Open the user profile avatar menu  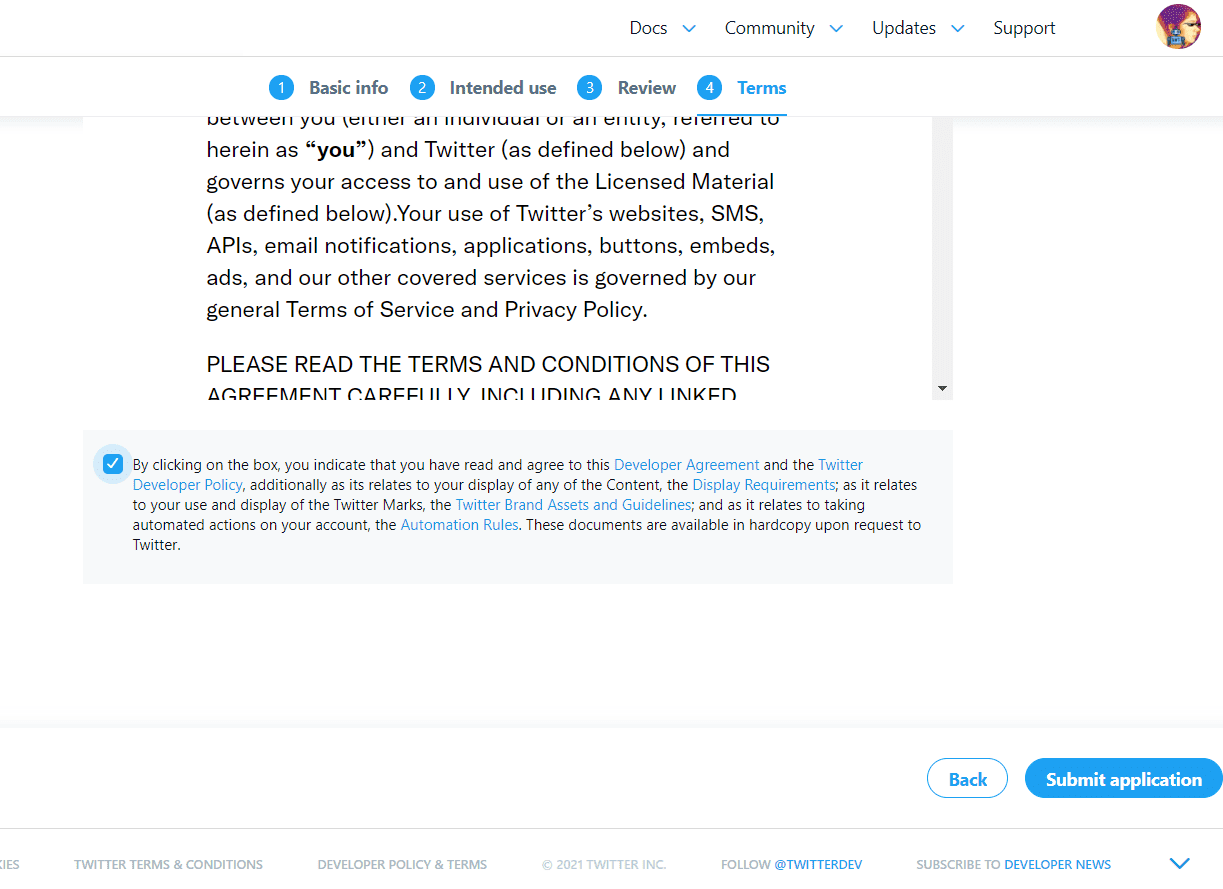tap(1178, 27)
